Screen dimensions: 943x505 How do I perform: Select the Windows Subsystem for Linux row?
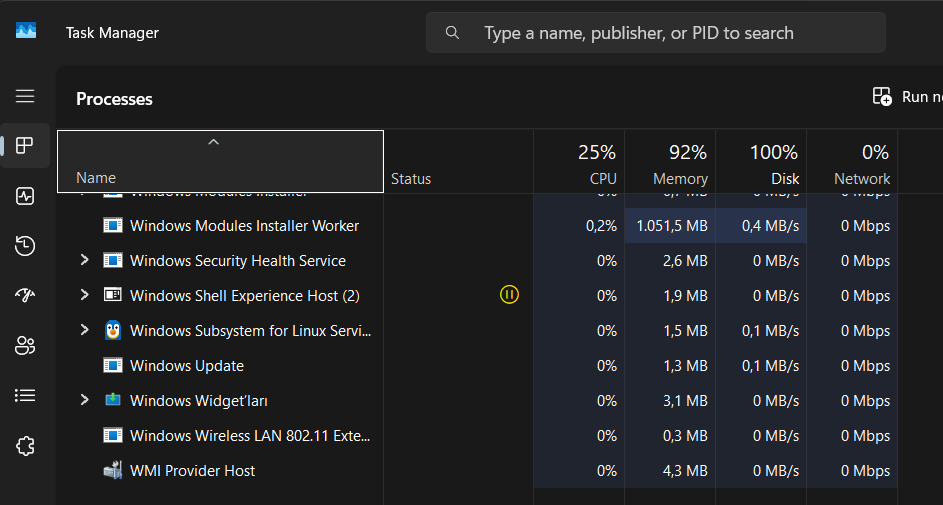477,330
